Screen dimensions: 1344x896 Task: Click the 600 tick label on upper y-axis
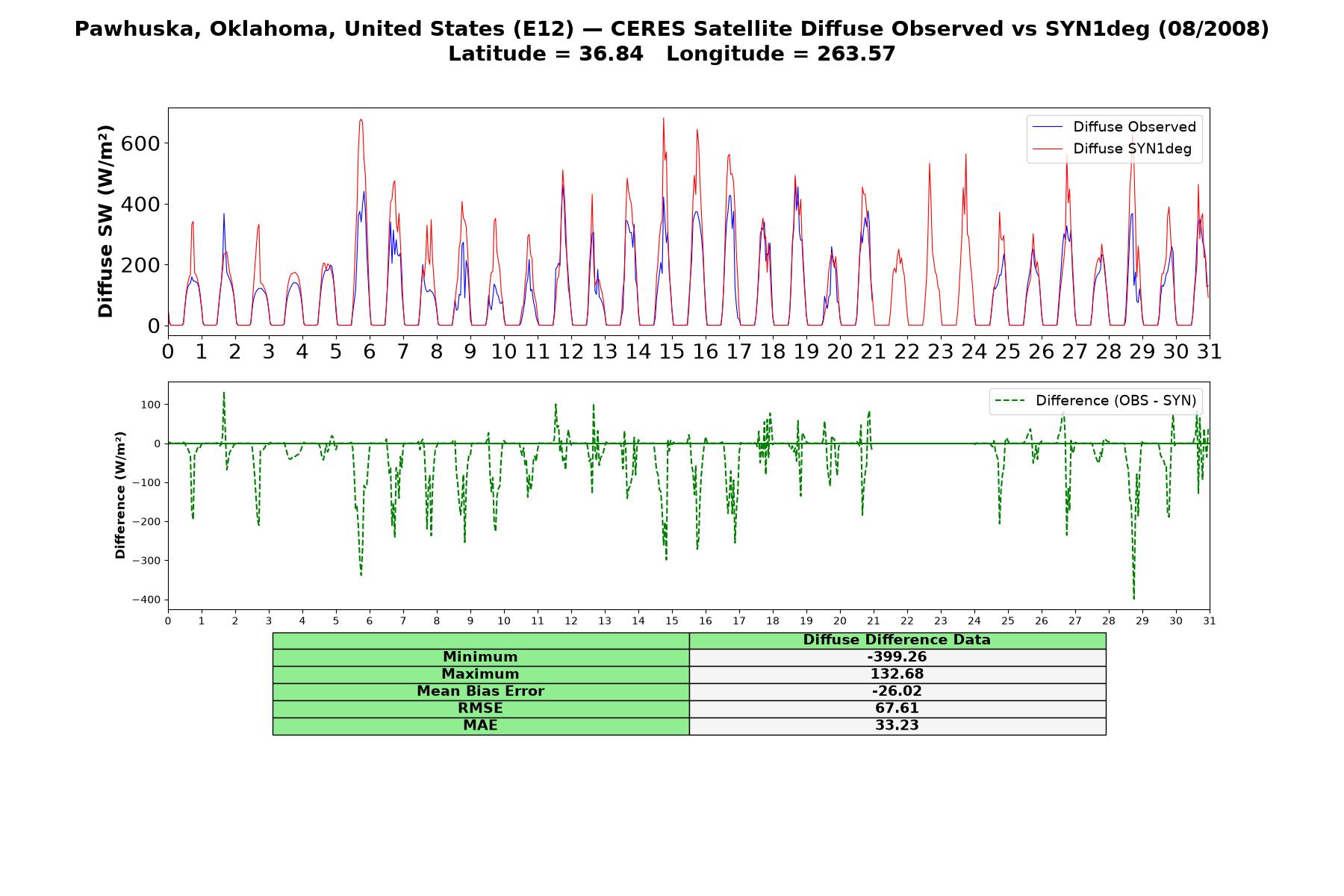tap(140, 143)
